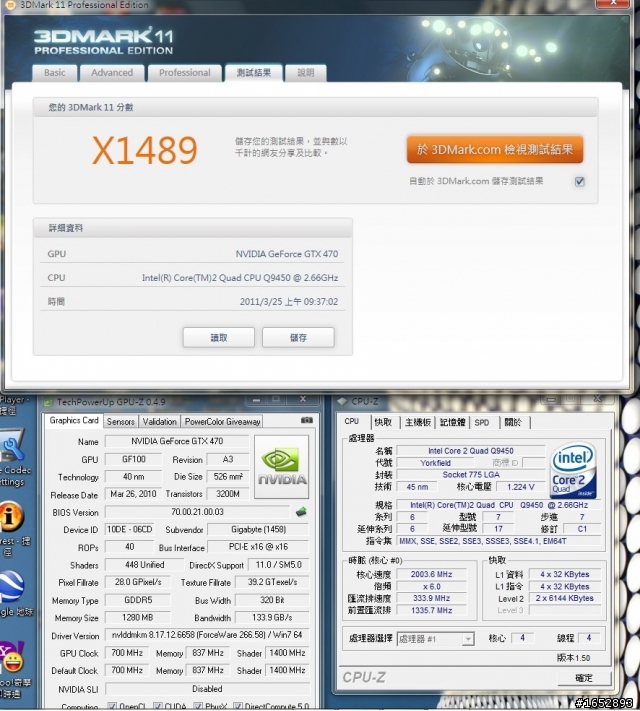
Task: Toggle the OpenCL checkbox in GPU-Z
Action: pyautogui.click(x=112, y=706)
